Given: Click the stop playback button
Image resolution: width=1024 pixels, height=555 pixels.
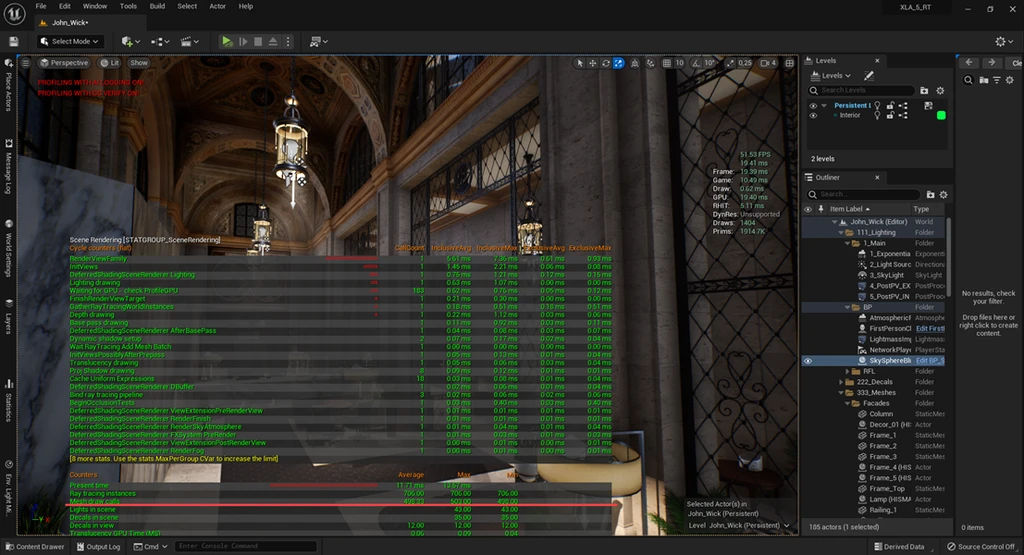Looking at the screenshot, I should 258,41.
